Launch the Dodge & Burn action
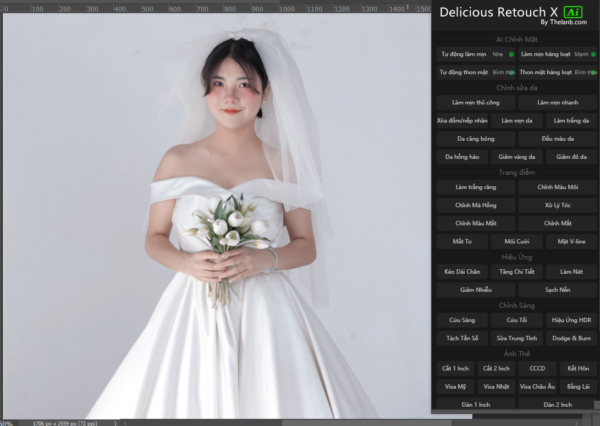This screenshot has width=600, height=426. pos(571,338)
